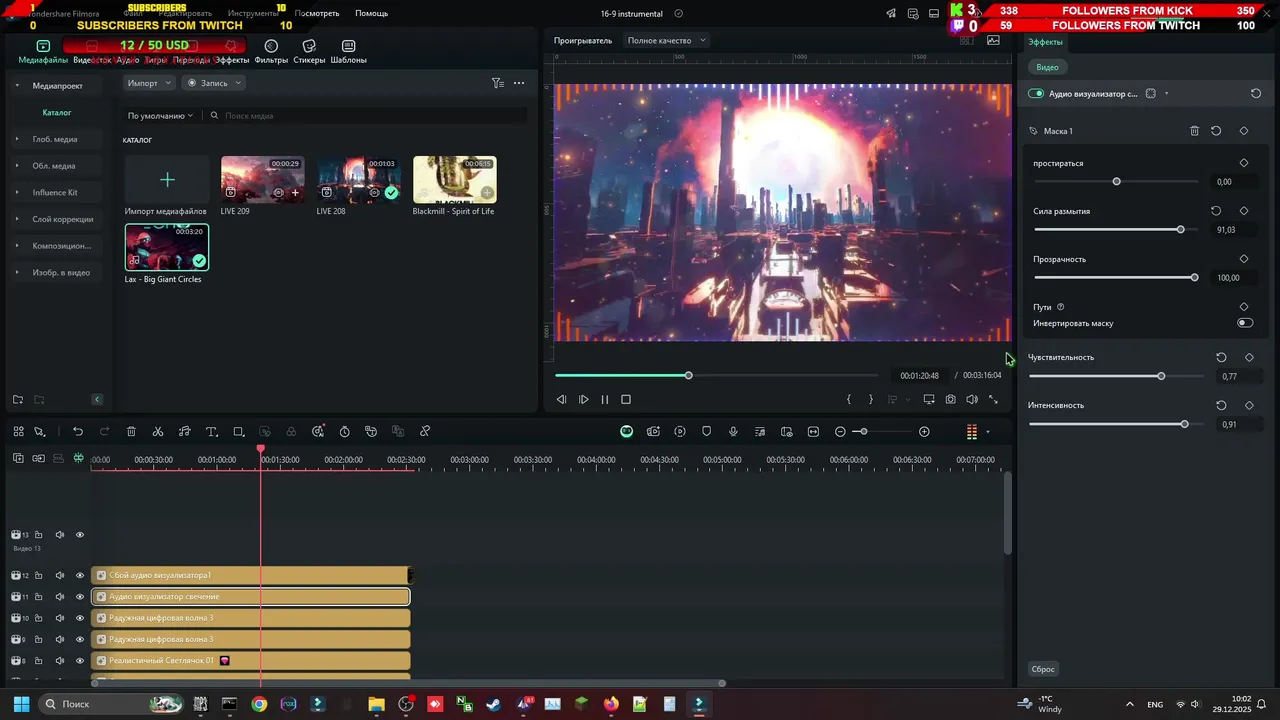The width and height of the screenshot is (1280, 720).
Task: Collapse the Медиапроект tree section
Action: coord(17,86)
